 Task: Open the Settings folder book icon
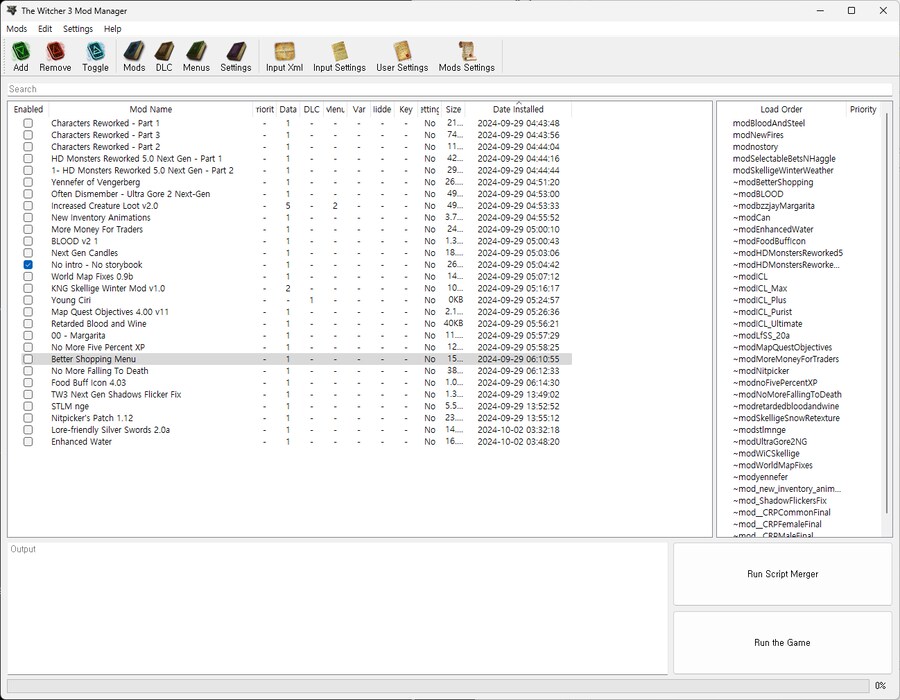(236, 57)
